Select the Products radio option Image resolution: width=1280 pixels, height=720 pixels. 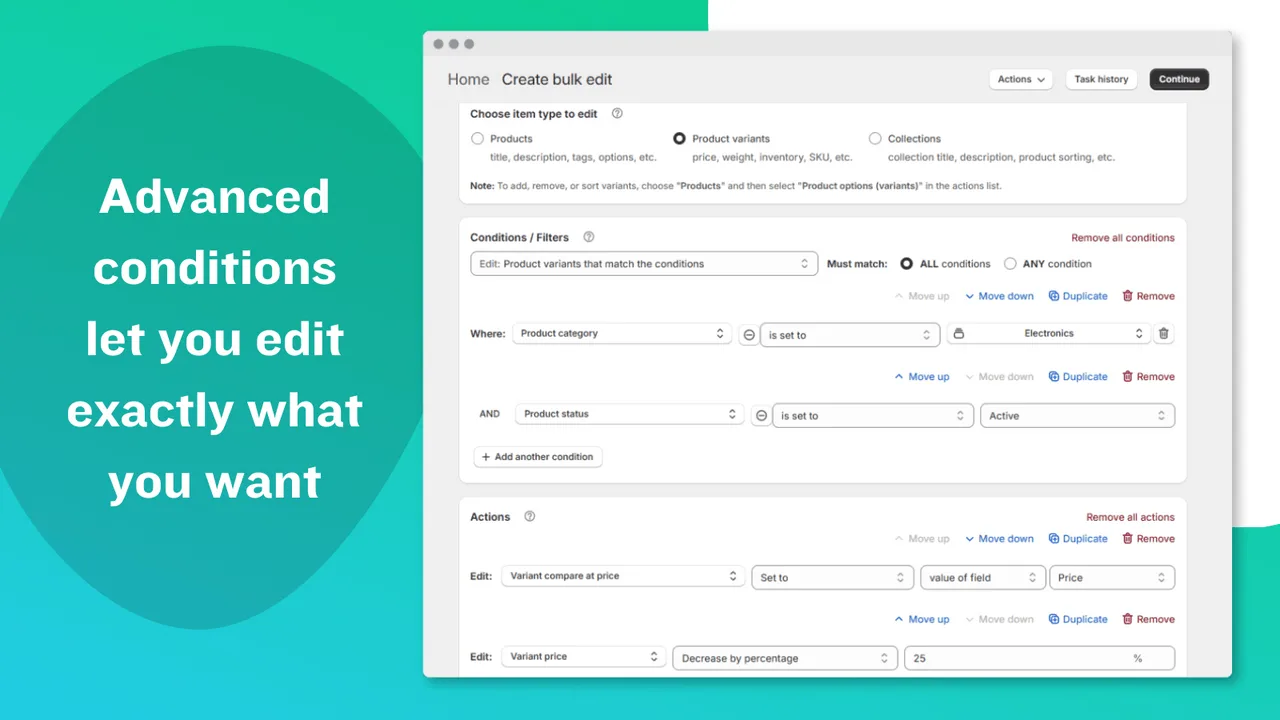pyautogui.click(x=477, y=139)
